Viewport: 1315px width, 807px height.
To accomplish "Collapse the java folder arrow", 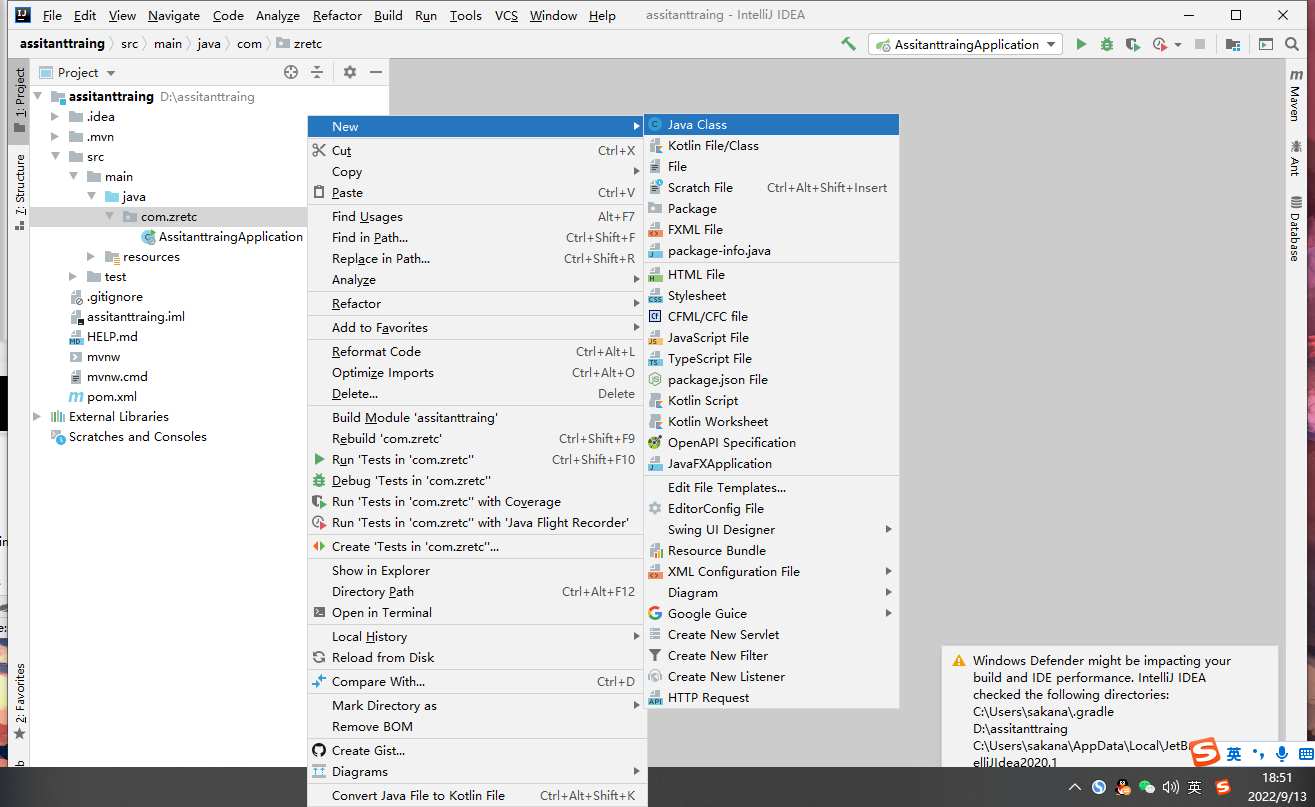I will click(x=93, y=197).
